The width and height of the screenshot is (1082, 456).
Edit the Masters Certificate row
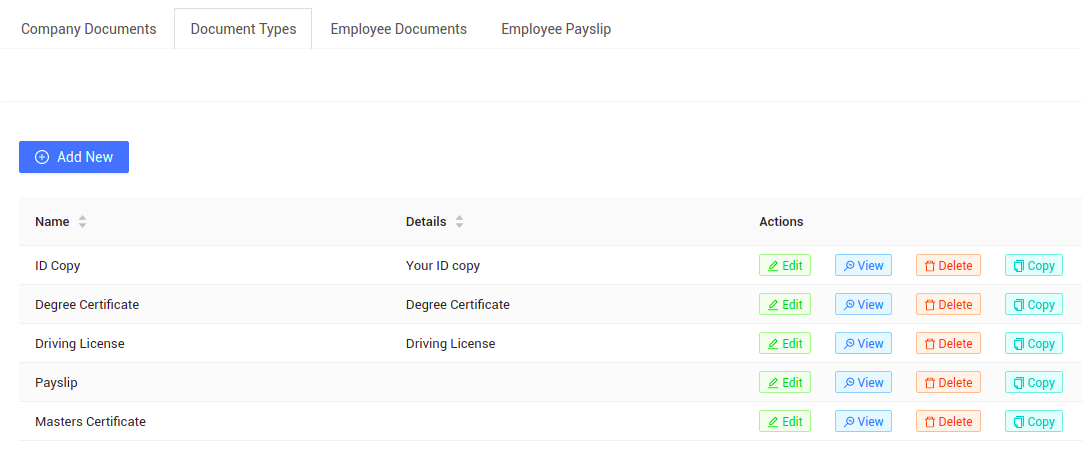(x=785, y=422)
